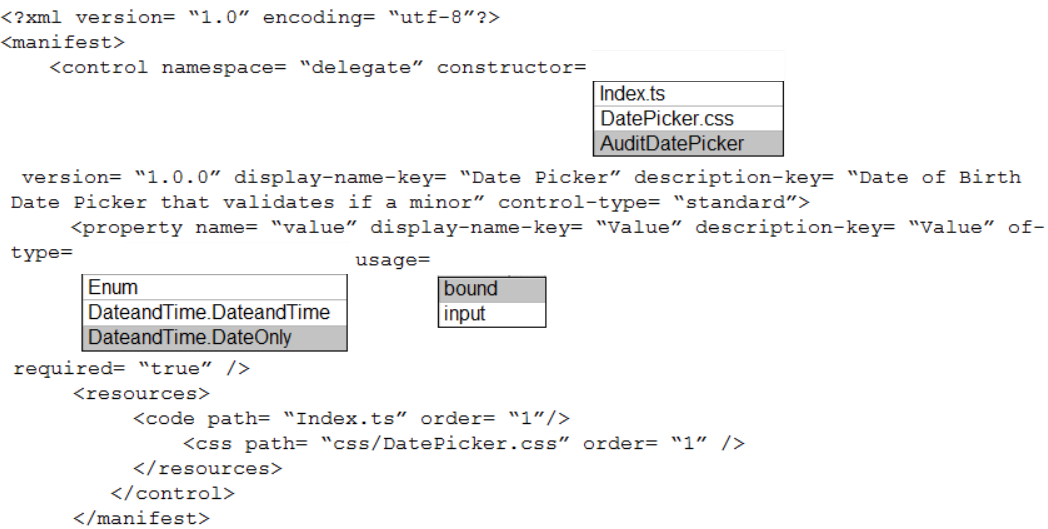Click the opening <resources> tag
This screenshot has width=1048, height=529.
point(141,393)
